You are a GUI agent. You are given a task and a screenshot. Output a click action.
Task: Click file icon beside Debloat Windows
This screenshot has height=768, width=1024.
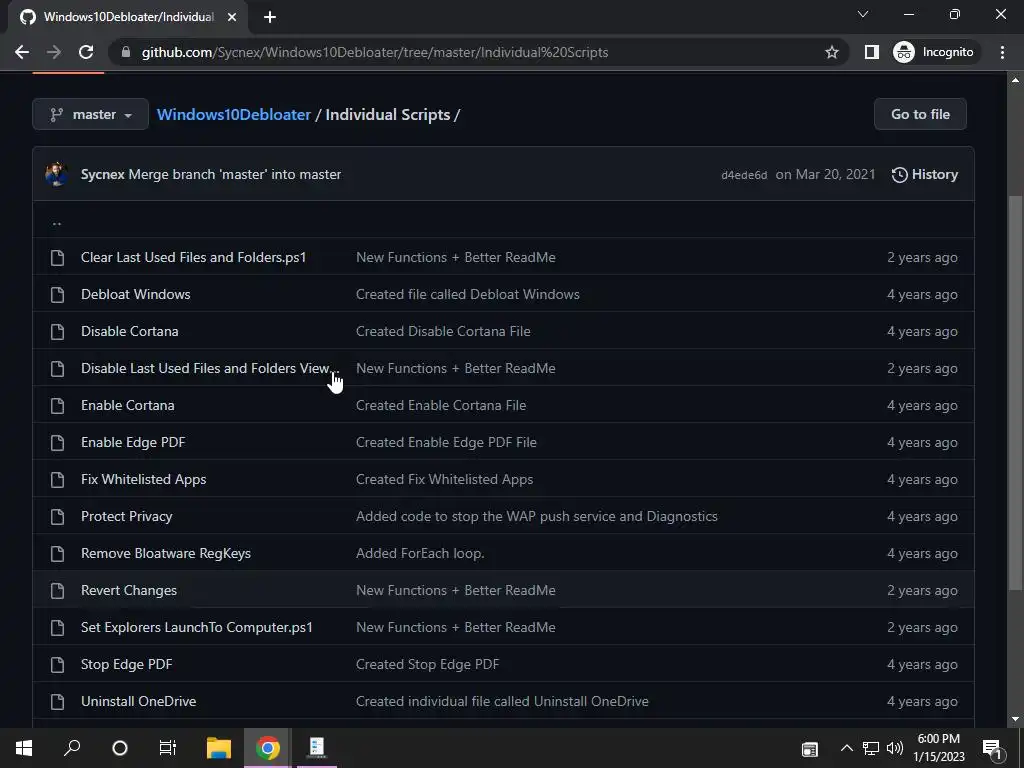click(57, 295)
